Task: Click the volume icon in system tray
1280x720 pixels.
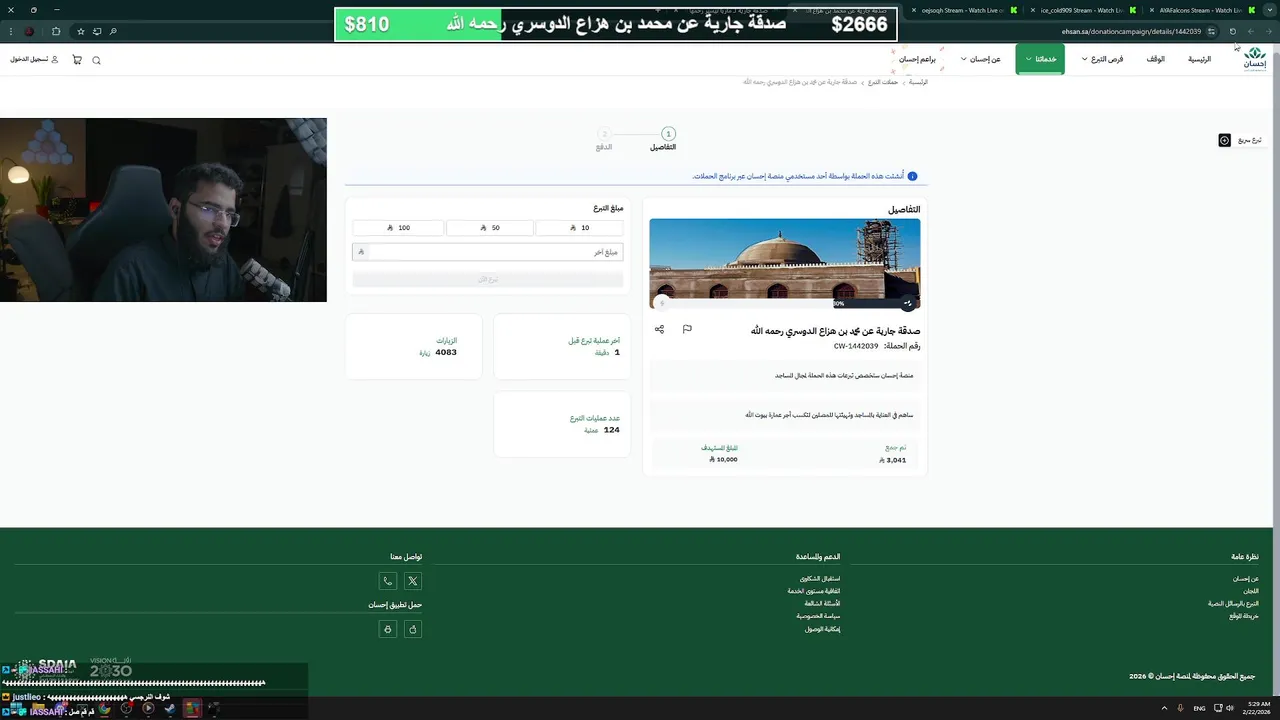Action: tap(1229, 708)
